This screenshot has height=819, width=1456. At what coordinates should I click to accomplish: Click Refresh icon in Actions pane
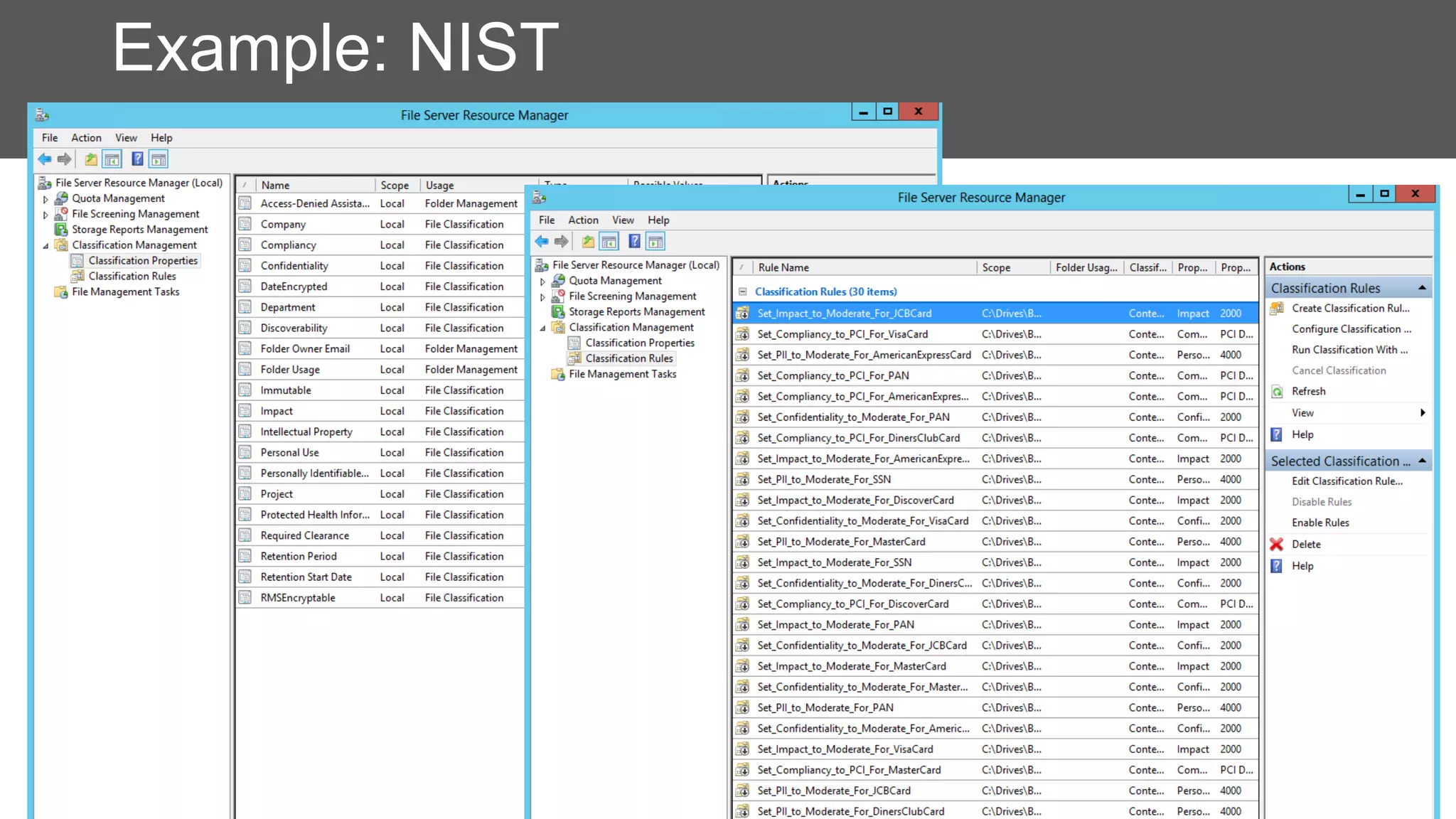1277,392
